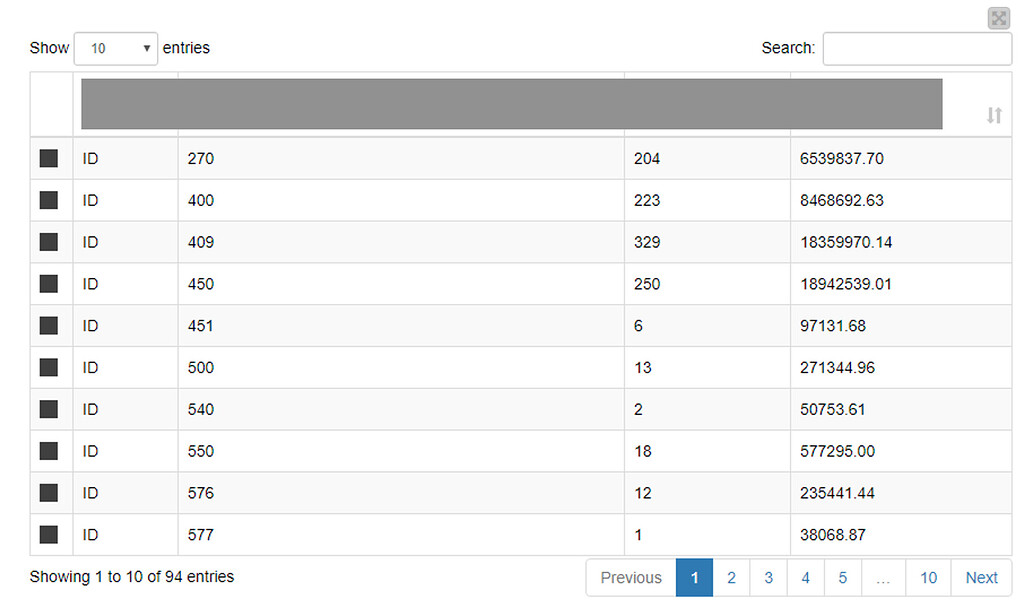1024x606 pixels.
Task: Mark the checkbox for row 500
Action: [49, 368]
